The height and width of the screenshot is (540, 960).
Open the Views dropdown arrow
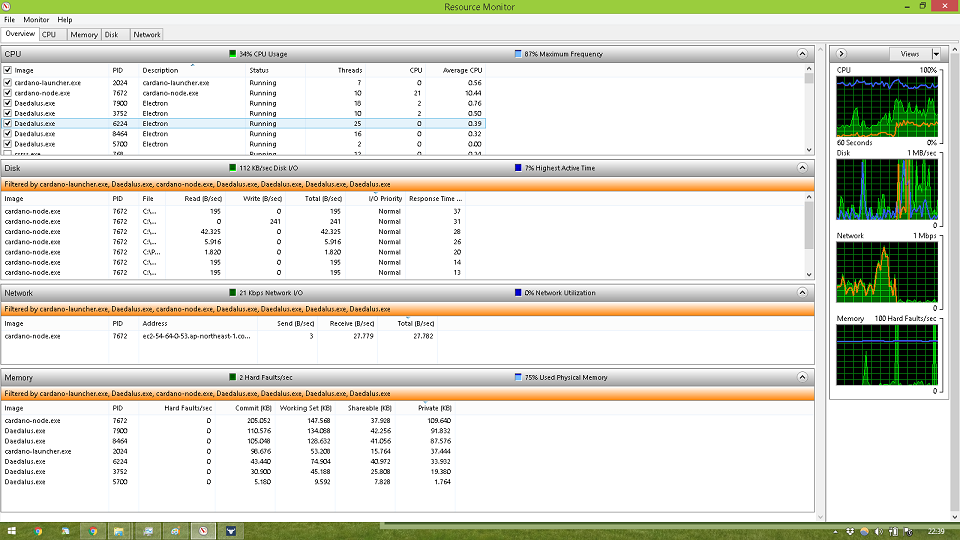pyautogui.click(x=936, y=54)
